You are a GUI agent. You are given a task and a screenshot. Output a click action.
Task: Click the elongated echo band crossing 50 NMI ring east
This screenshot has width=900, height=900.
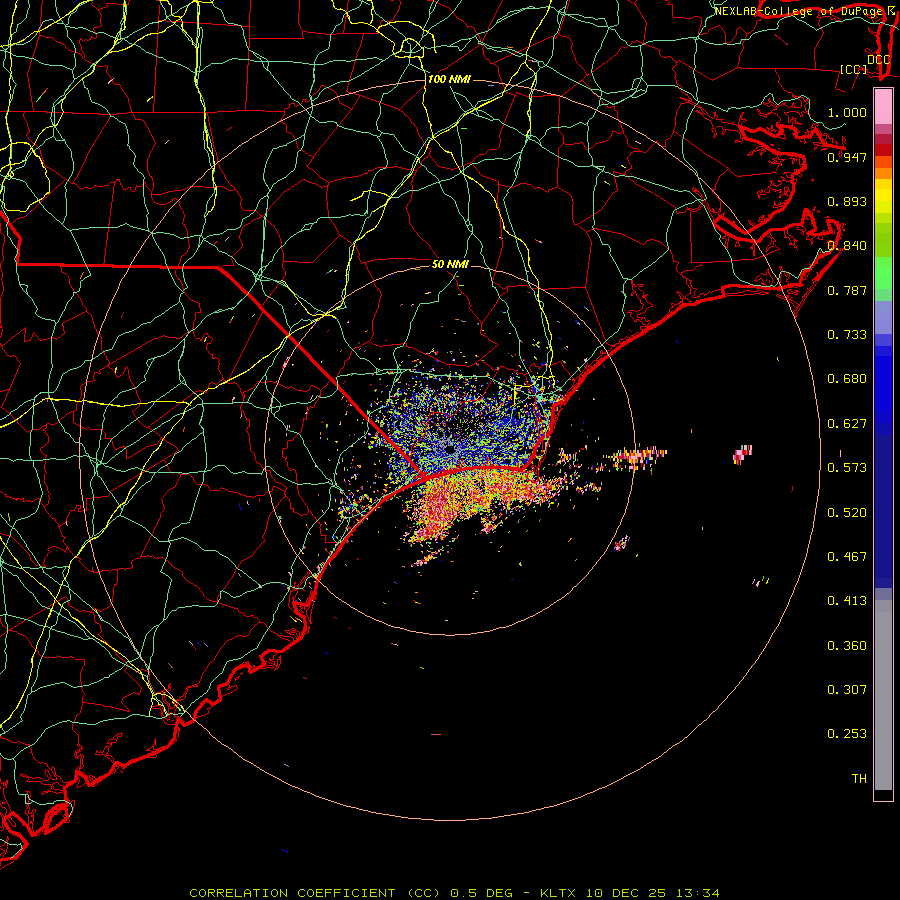(x=638, y=456)
